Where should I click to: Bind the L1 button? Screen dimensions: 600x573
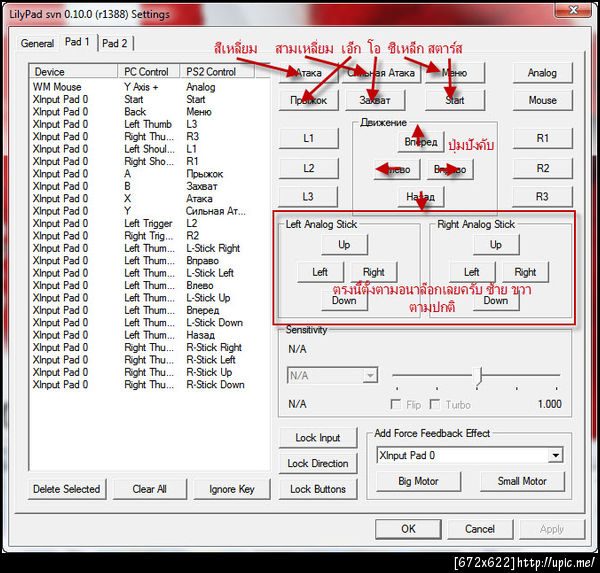tap(308, 138)
